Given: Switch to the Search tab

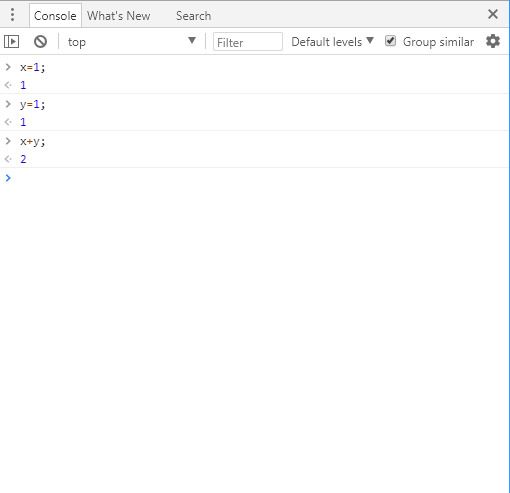Looking at the screenshot, I should coord(193,16).
